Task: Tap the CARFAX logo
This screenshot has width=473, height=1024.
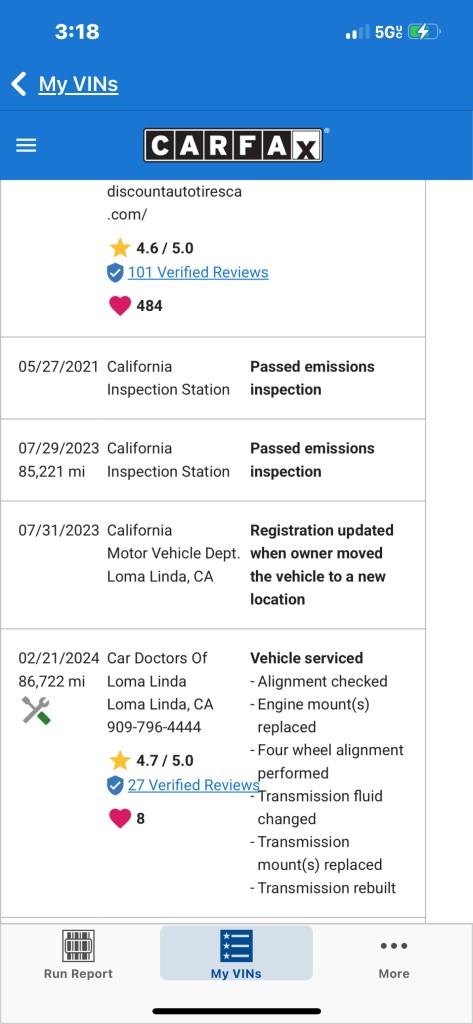Action: click(x=233, y=145)
